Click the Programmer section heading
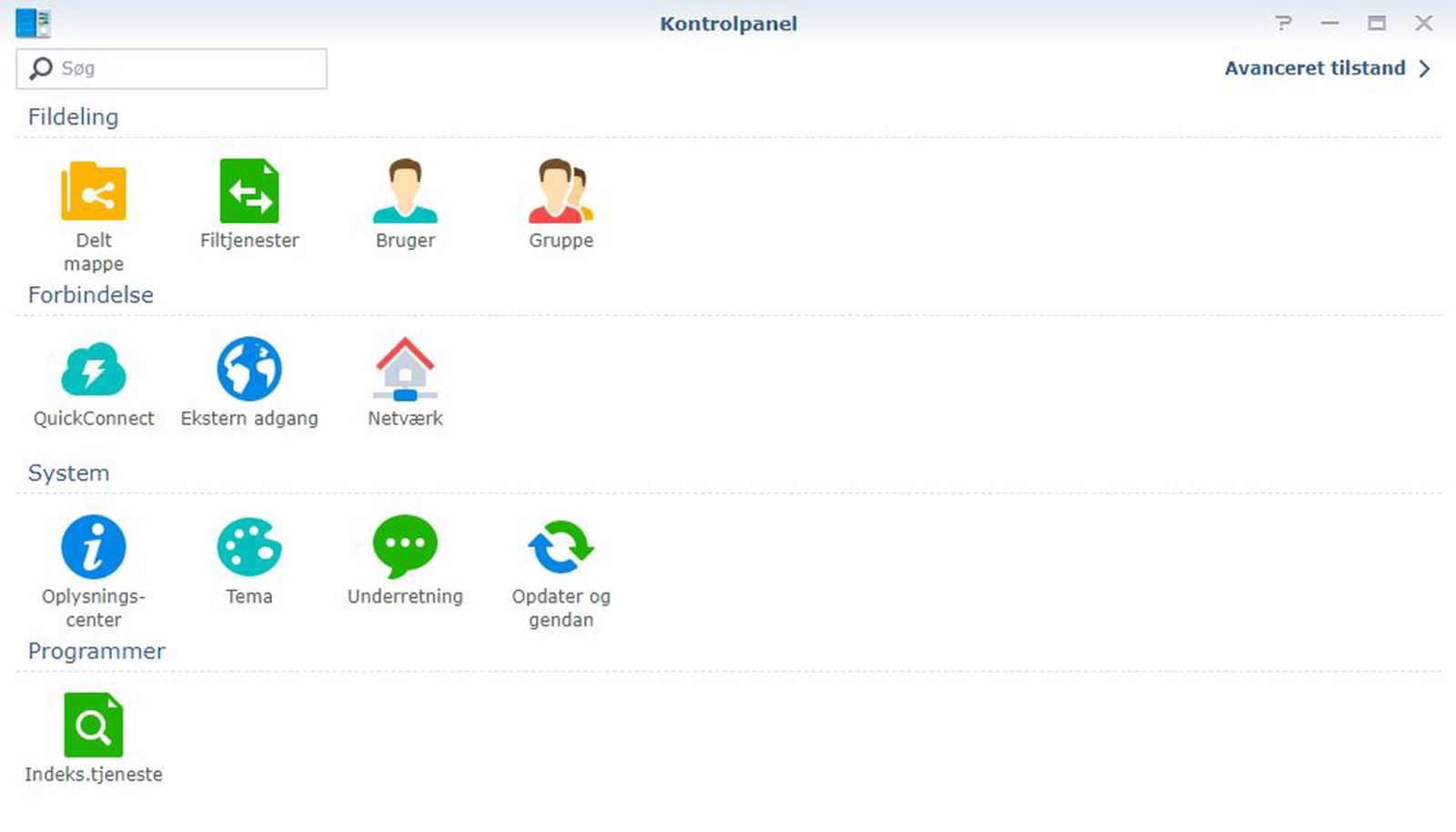The image size is (1456, 832). (96, 651)
